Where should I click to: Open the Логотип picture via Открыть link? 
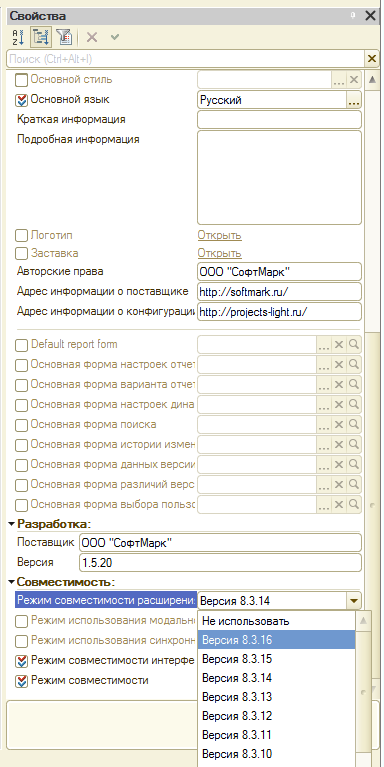pyautogui.click(x=220, y=235)
